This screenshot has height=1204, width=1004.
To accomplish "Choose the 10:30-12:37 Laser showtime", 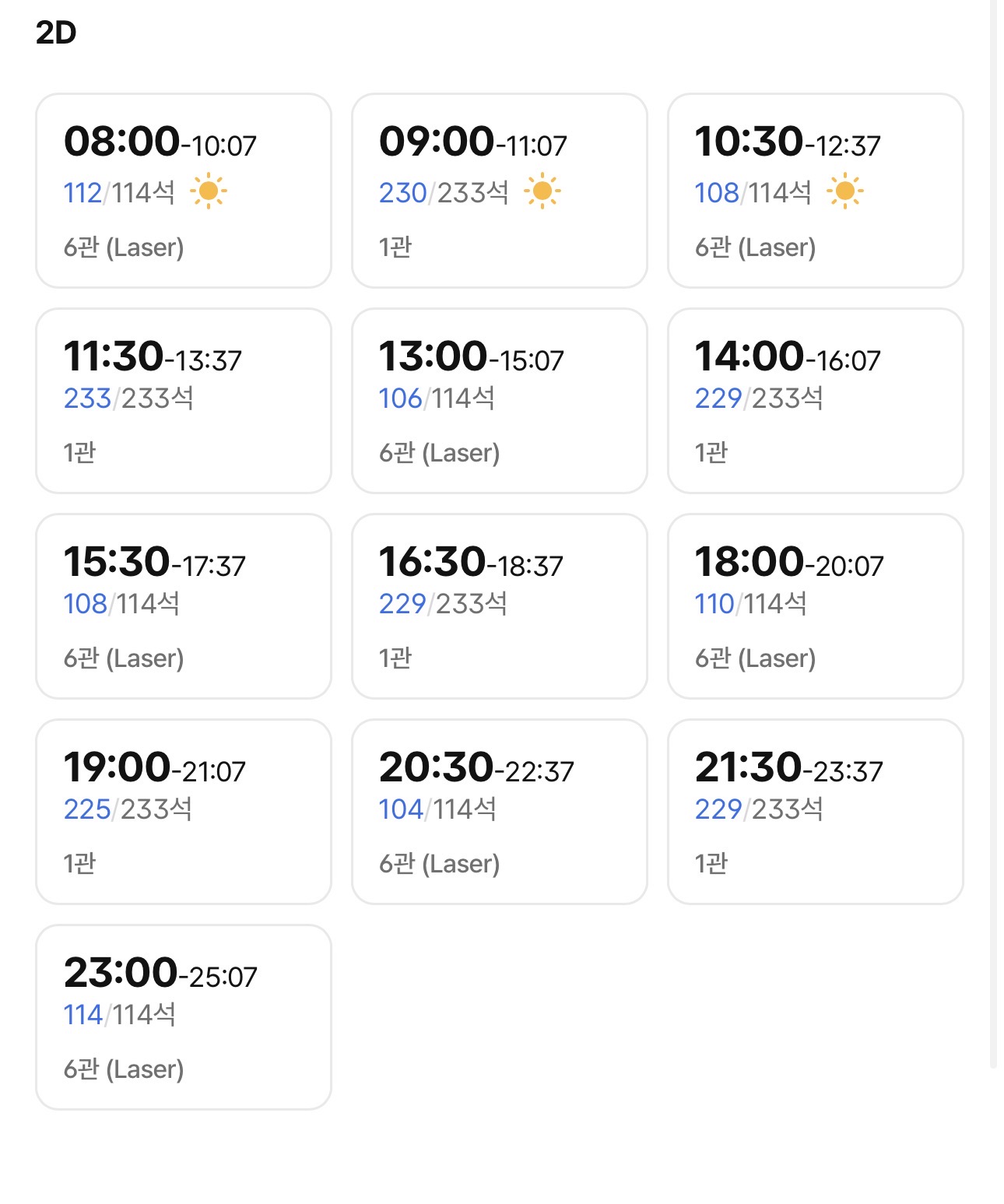I will 815,191.
